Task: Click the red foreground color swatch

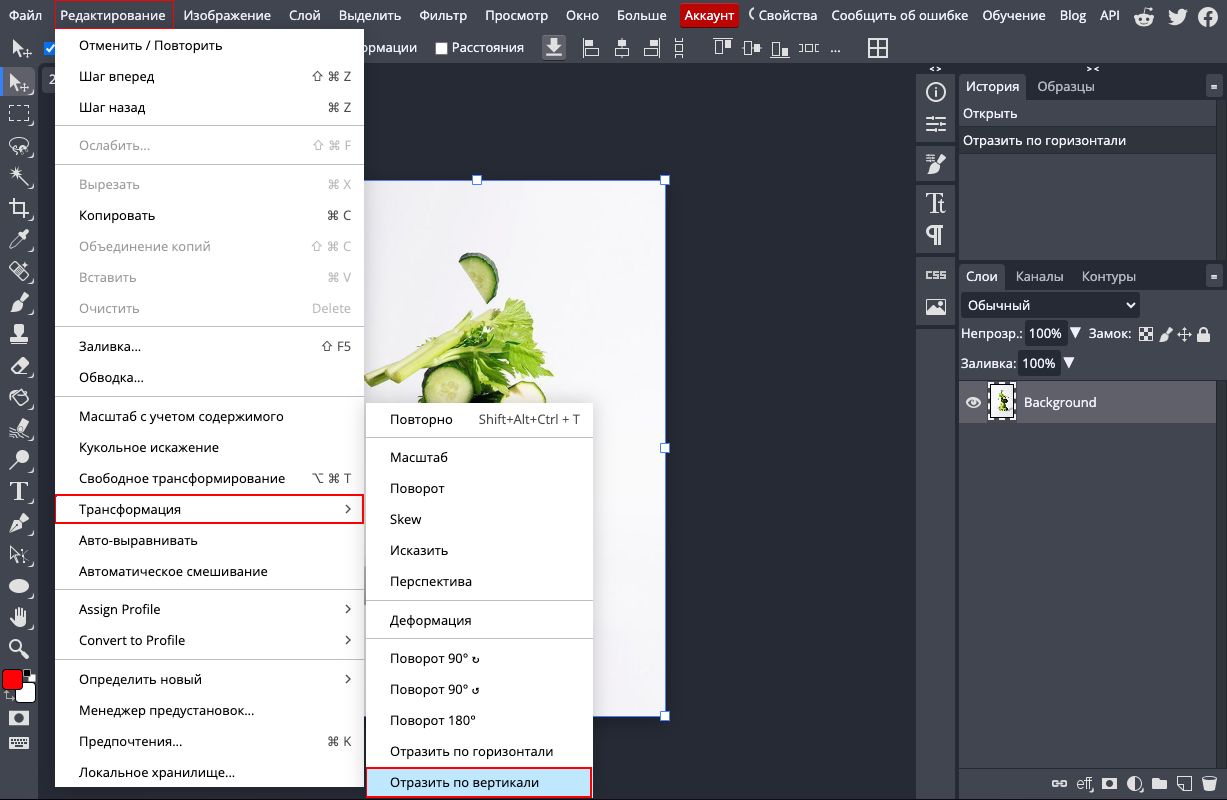Action: (12, 680)
